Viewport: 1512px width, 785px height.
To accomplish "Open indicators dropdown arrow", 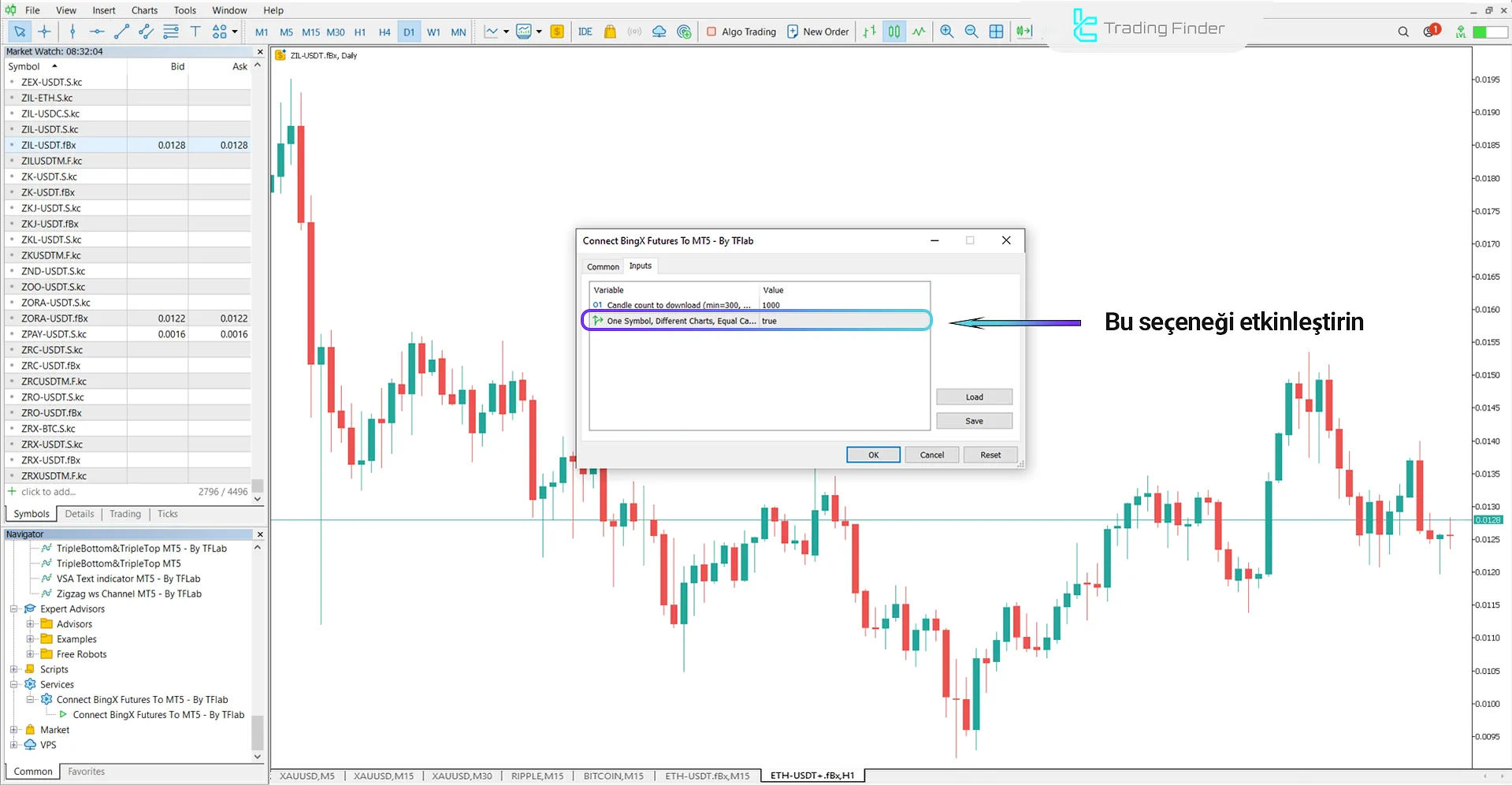I will point(539,32).
